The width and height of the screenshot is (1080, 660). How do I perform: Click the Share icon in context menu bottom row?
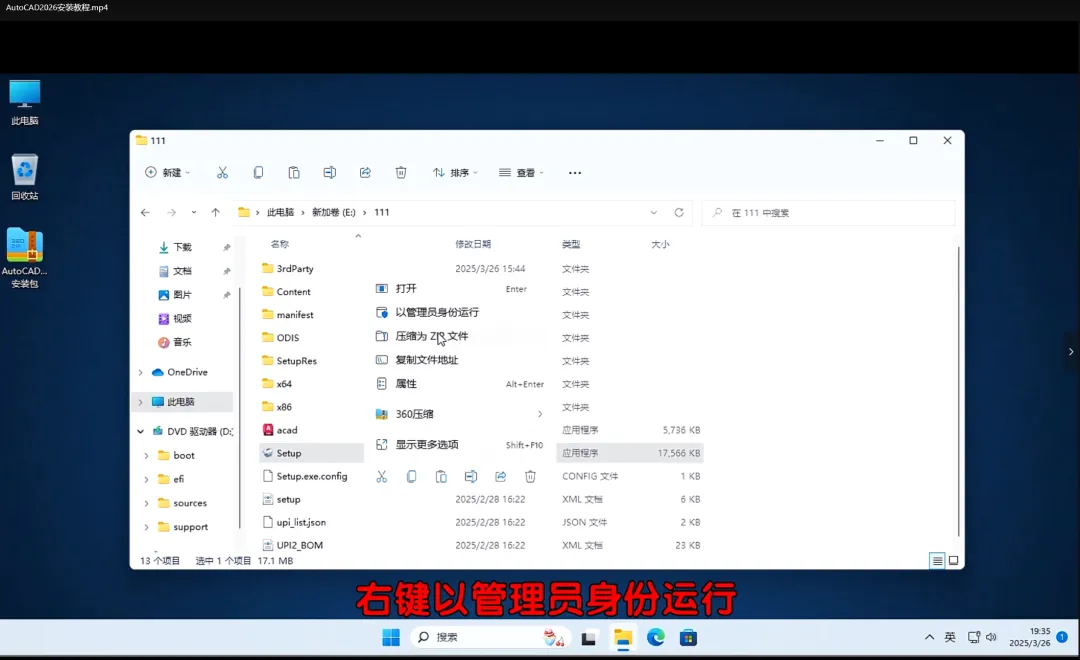point(501,476)
